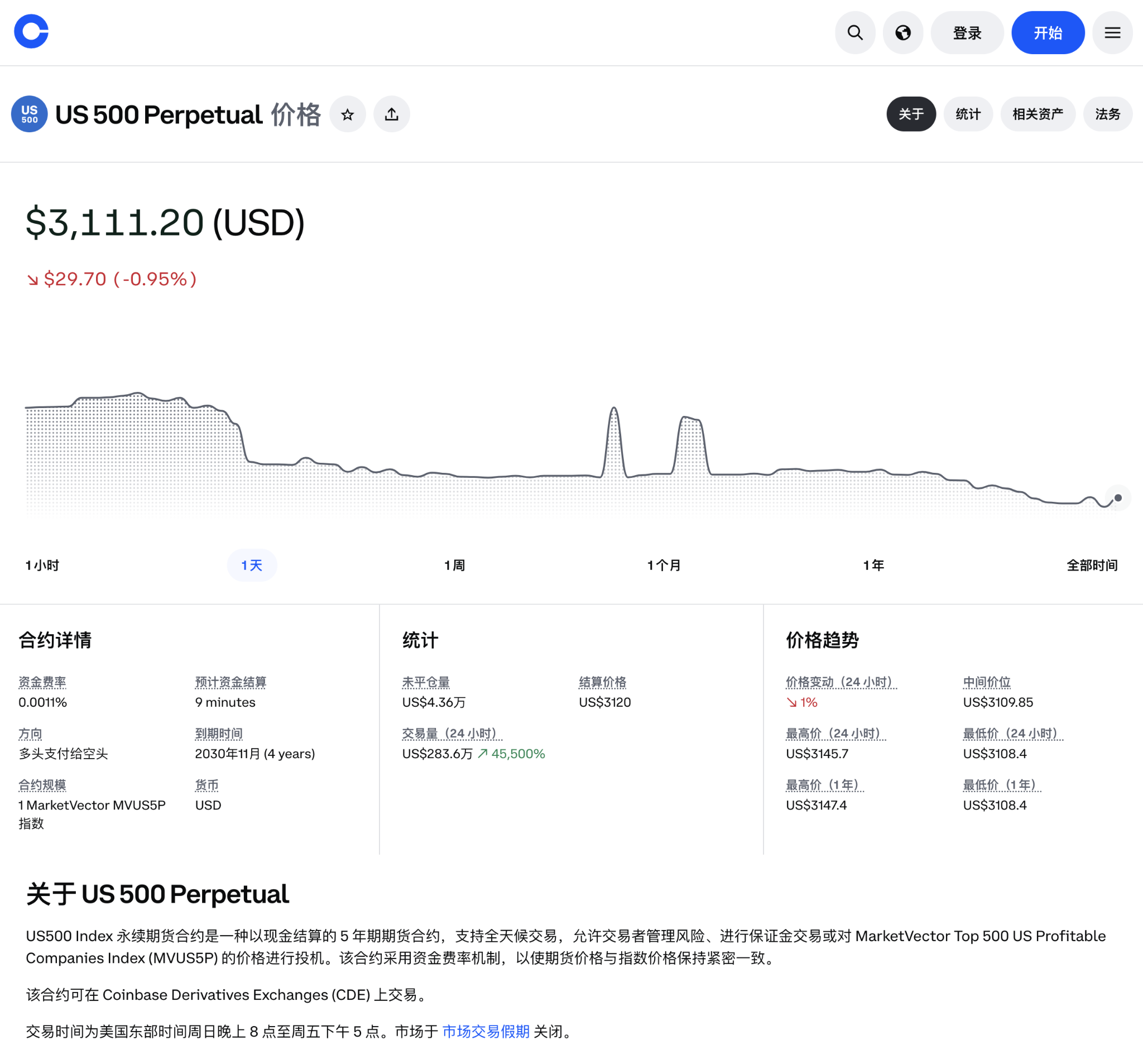Screen dimensions: 1143x1064
Task: Open the hamburger menu
Action: click(x=1112, y=33)
